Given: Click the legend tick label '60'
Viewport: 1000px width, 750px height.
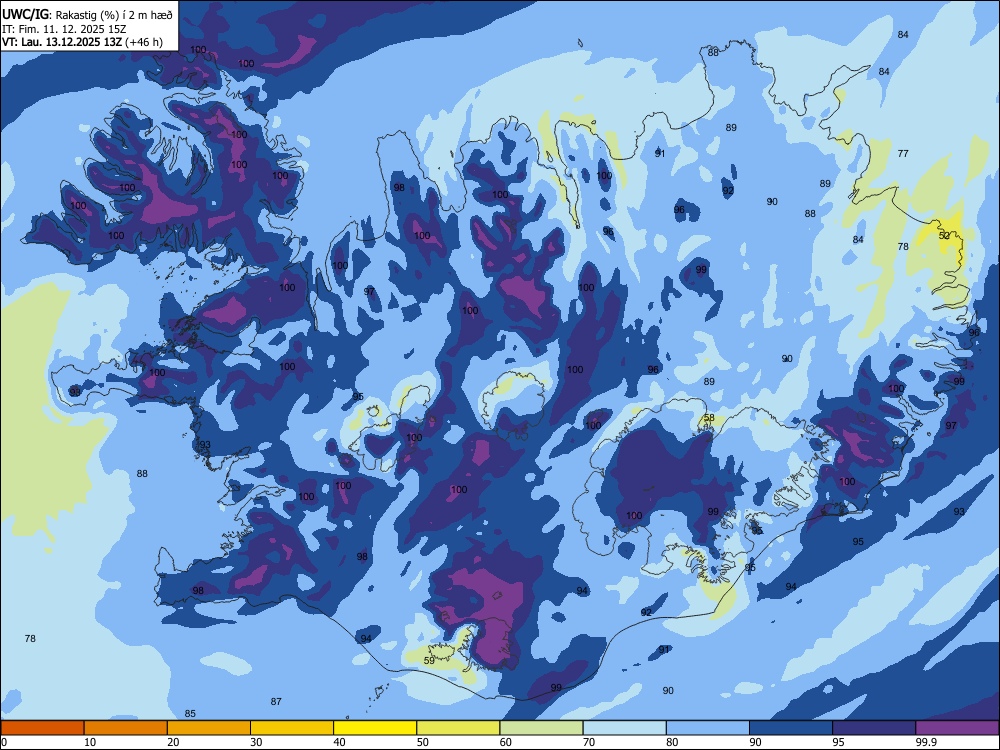Looking at the screenshot, I should 506,742.
